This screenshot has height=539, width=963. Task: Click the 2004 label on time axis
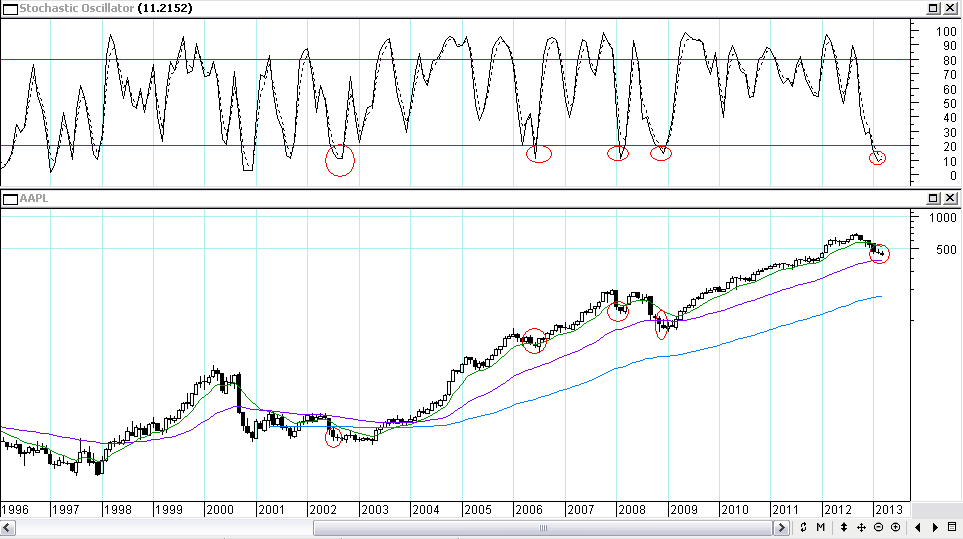coord(426,510)
